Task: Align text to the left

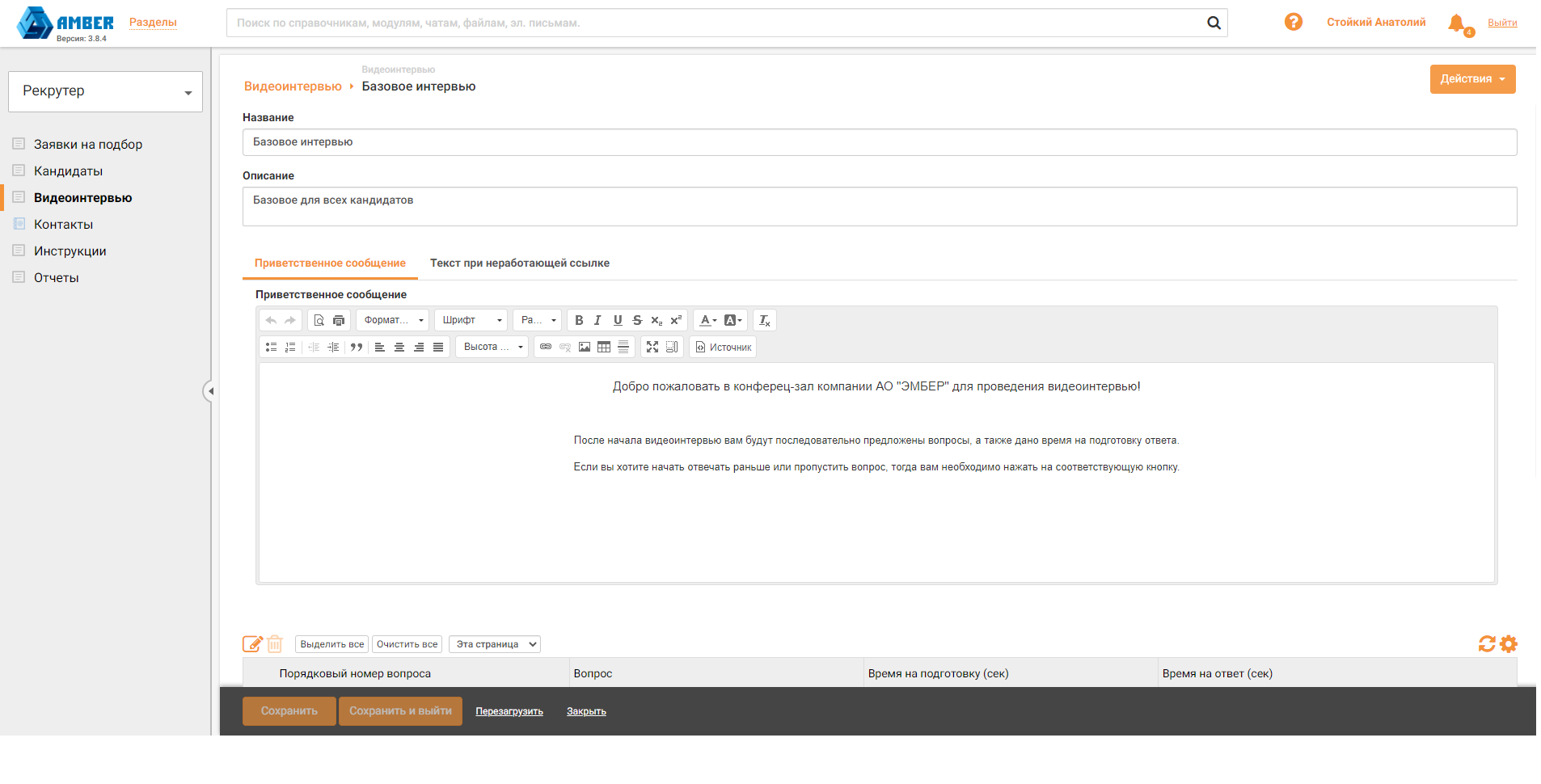Action: (380, 348)
